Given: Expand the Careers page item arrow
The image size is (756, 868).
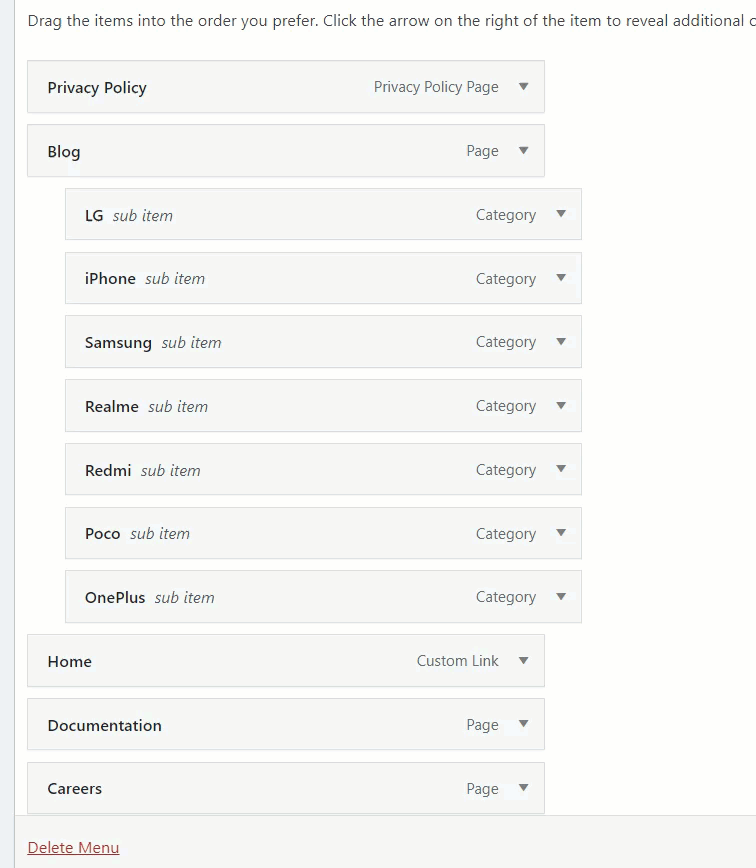Looking at the screenshot, I should 523,788.
